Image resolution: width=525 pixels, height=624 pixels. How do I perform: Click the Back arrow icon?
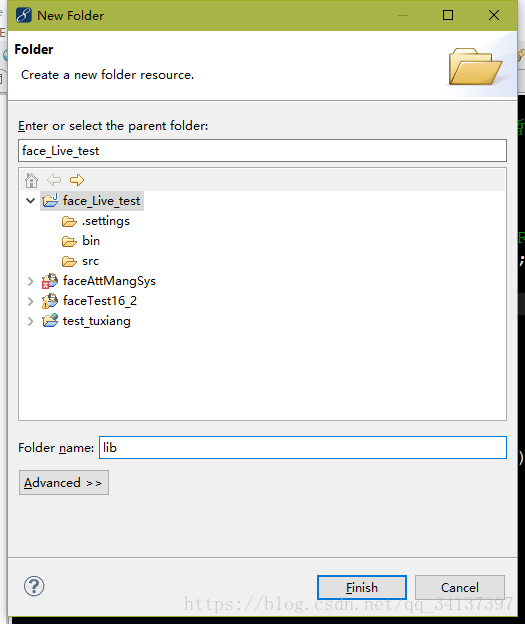(x=54, y=180)
